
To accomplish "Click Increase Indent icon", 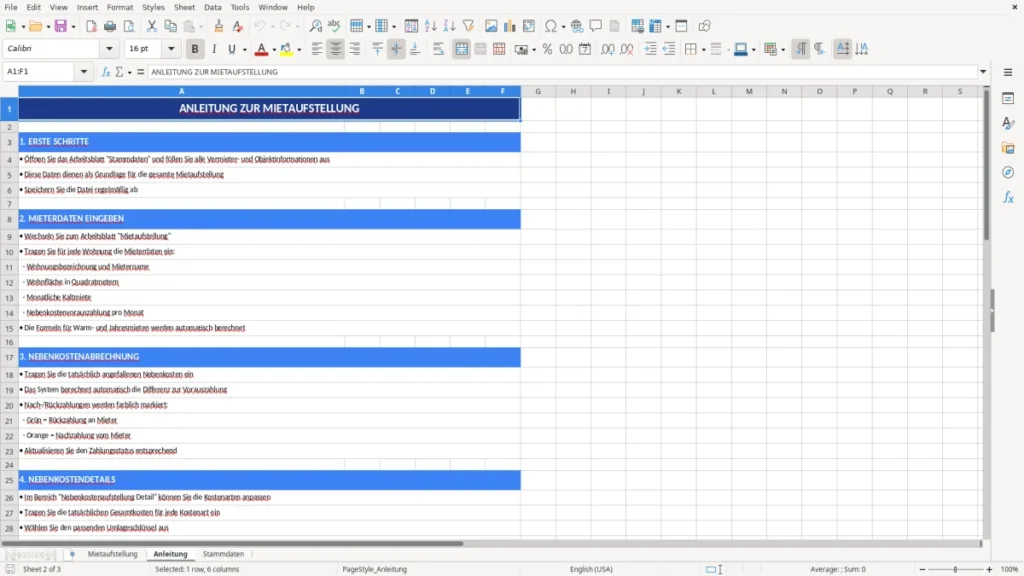I will 650,49.
